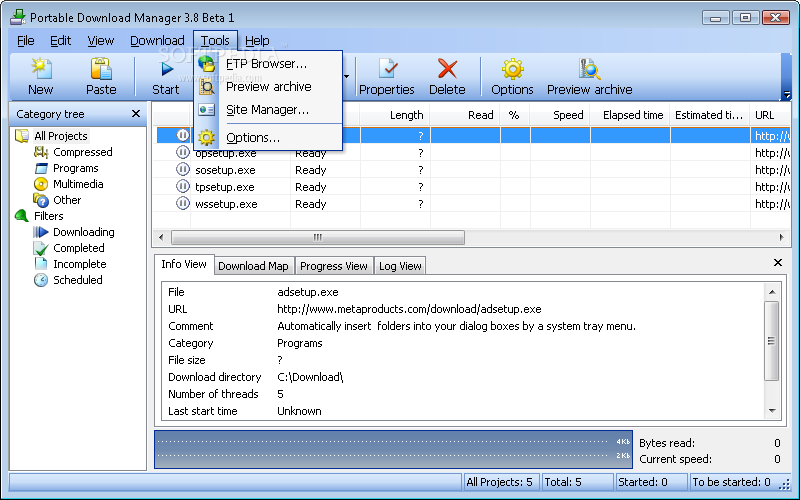The height and width of the screenshot is (500, 800).
Task: Click the % column header
Action: click(x=515, y=115)
